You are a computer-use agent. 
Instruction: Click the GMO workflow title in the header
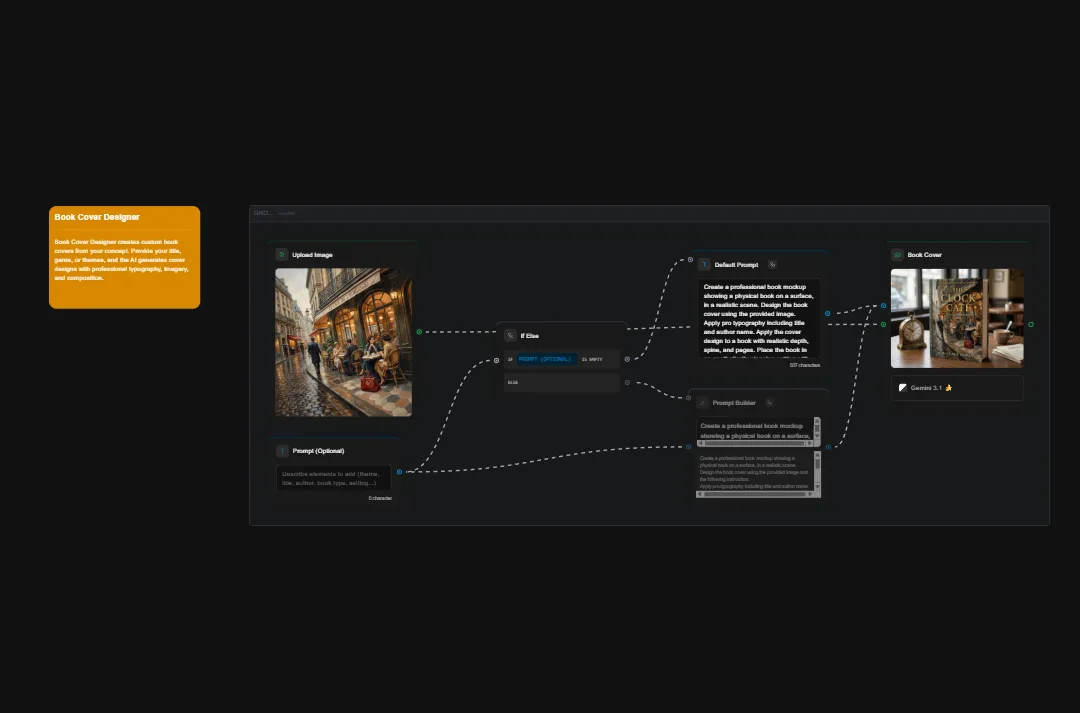click(x=263, y=213)
